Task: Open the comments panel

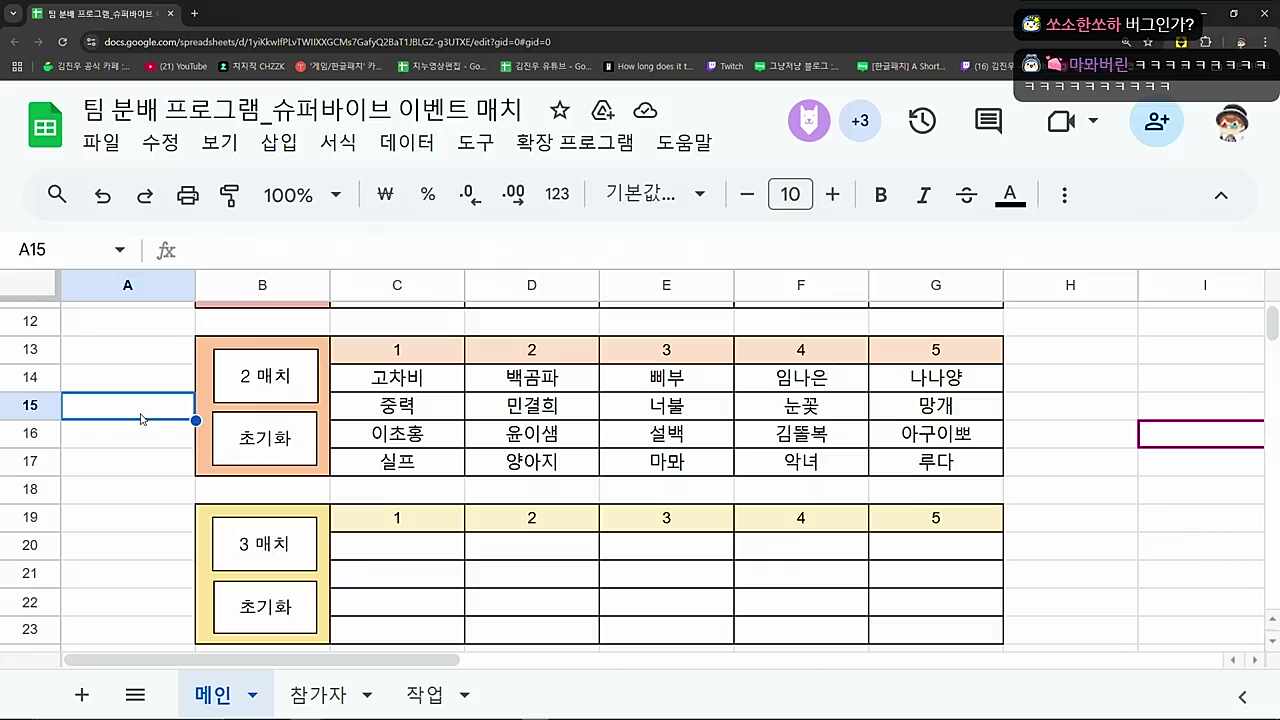Action: pyautogui.click(x=989, y=121)
